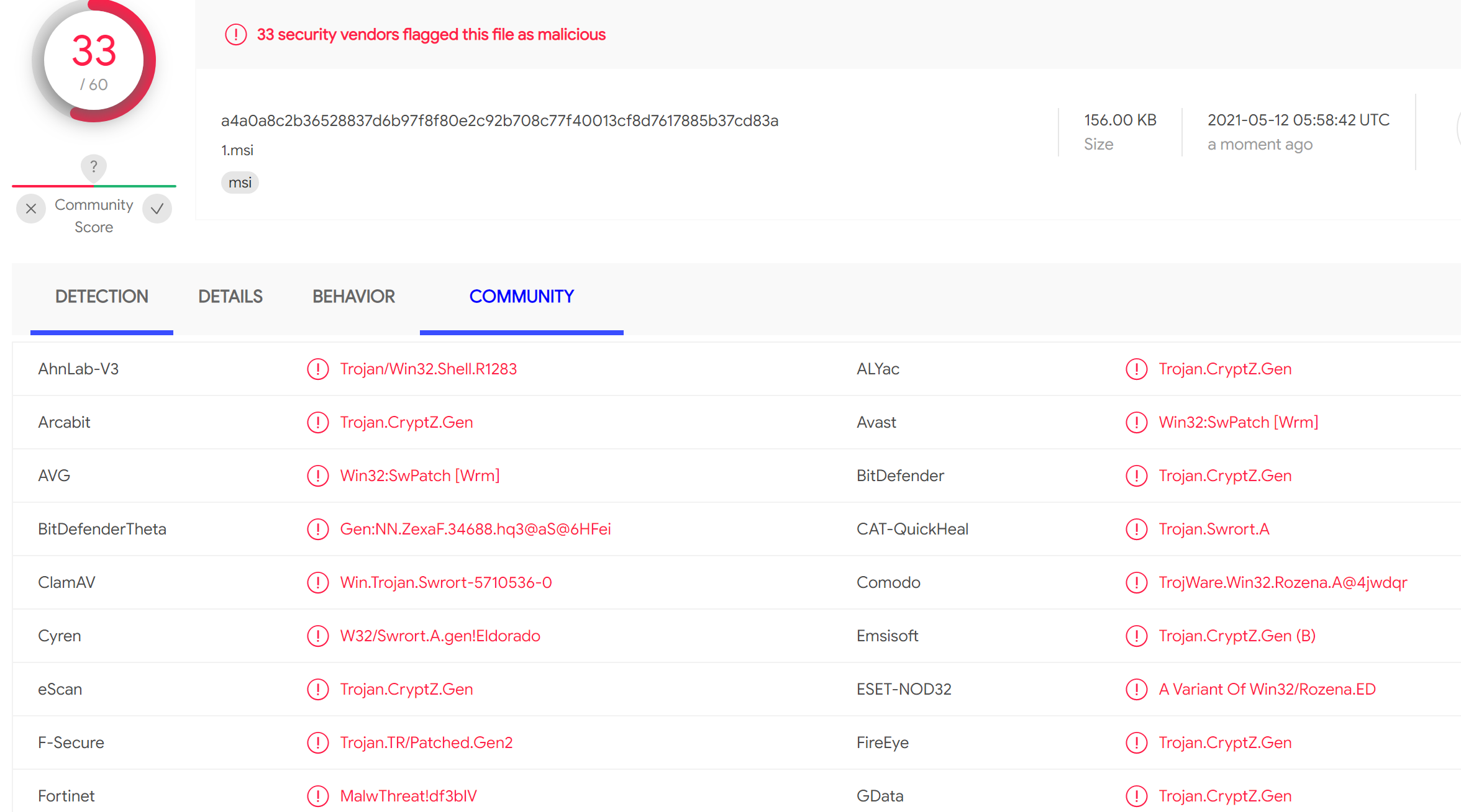Click the Community Score label
The width and height of the screenshot is (1461, 812).
[x=94, y=216]
